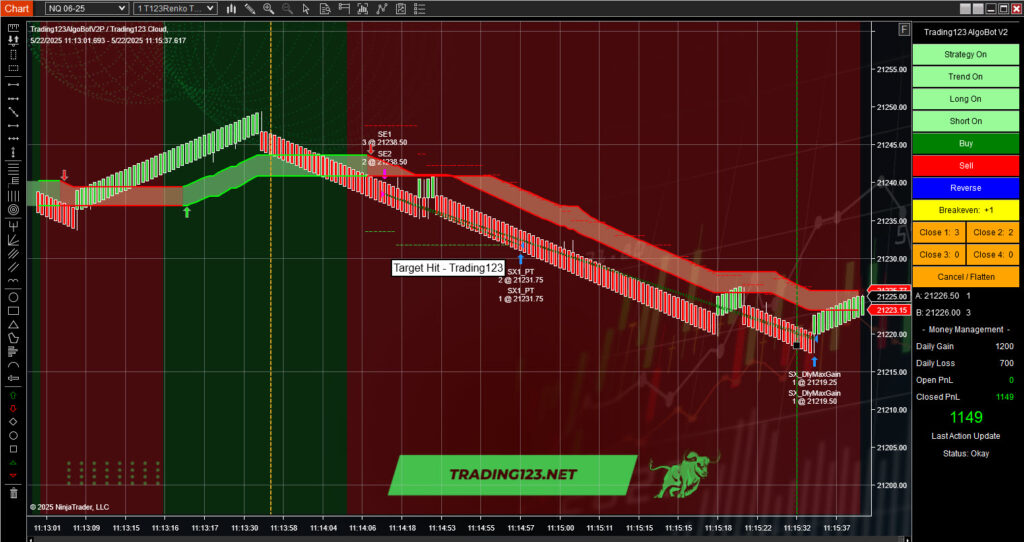Select the green up arrow marker tool
This screenshot has width=1024, height=542.
(13, 395)
